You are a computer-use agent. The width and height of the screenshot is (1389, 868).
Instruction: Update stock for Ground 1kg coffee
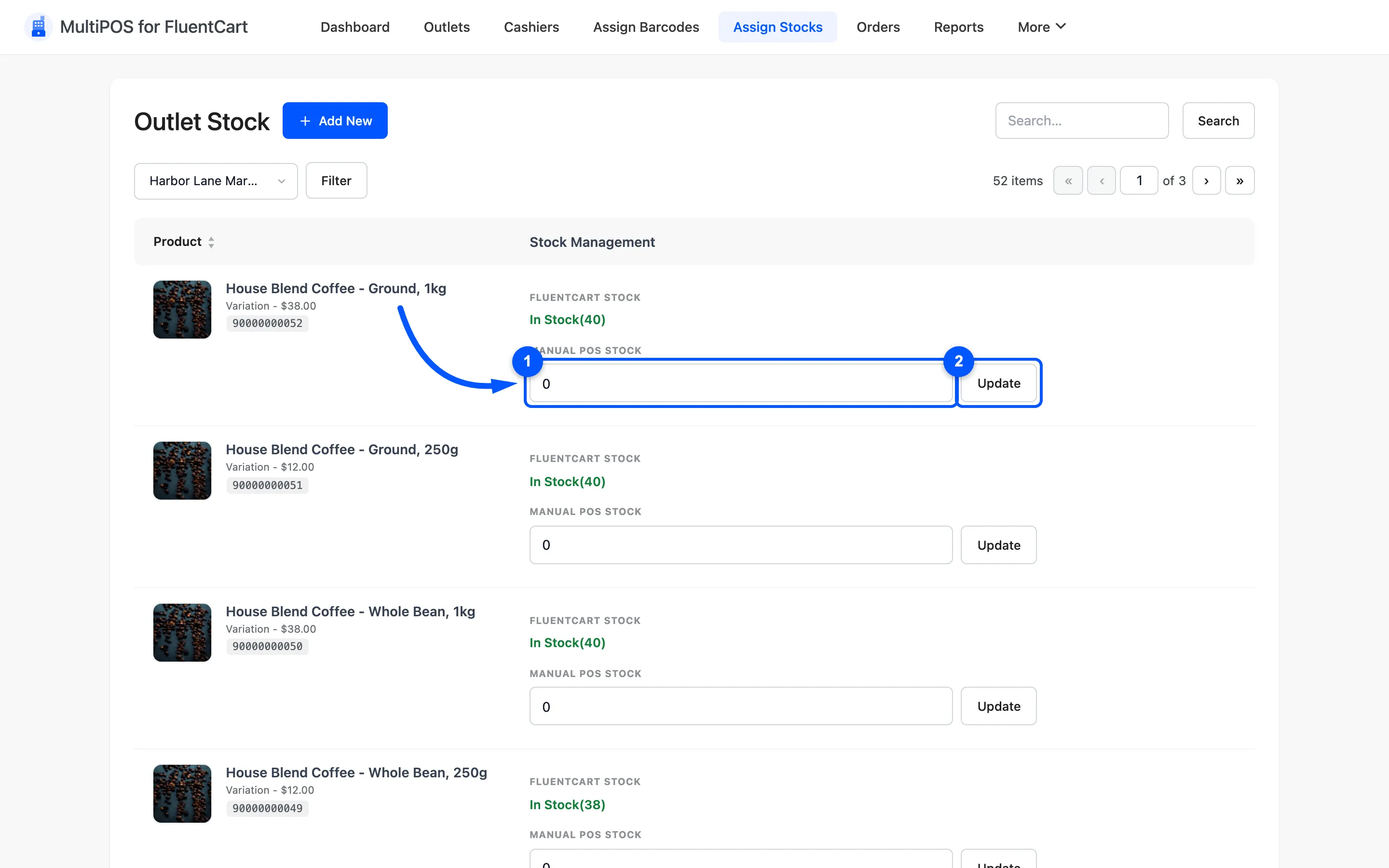998,383
